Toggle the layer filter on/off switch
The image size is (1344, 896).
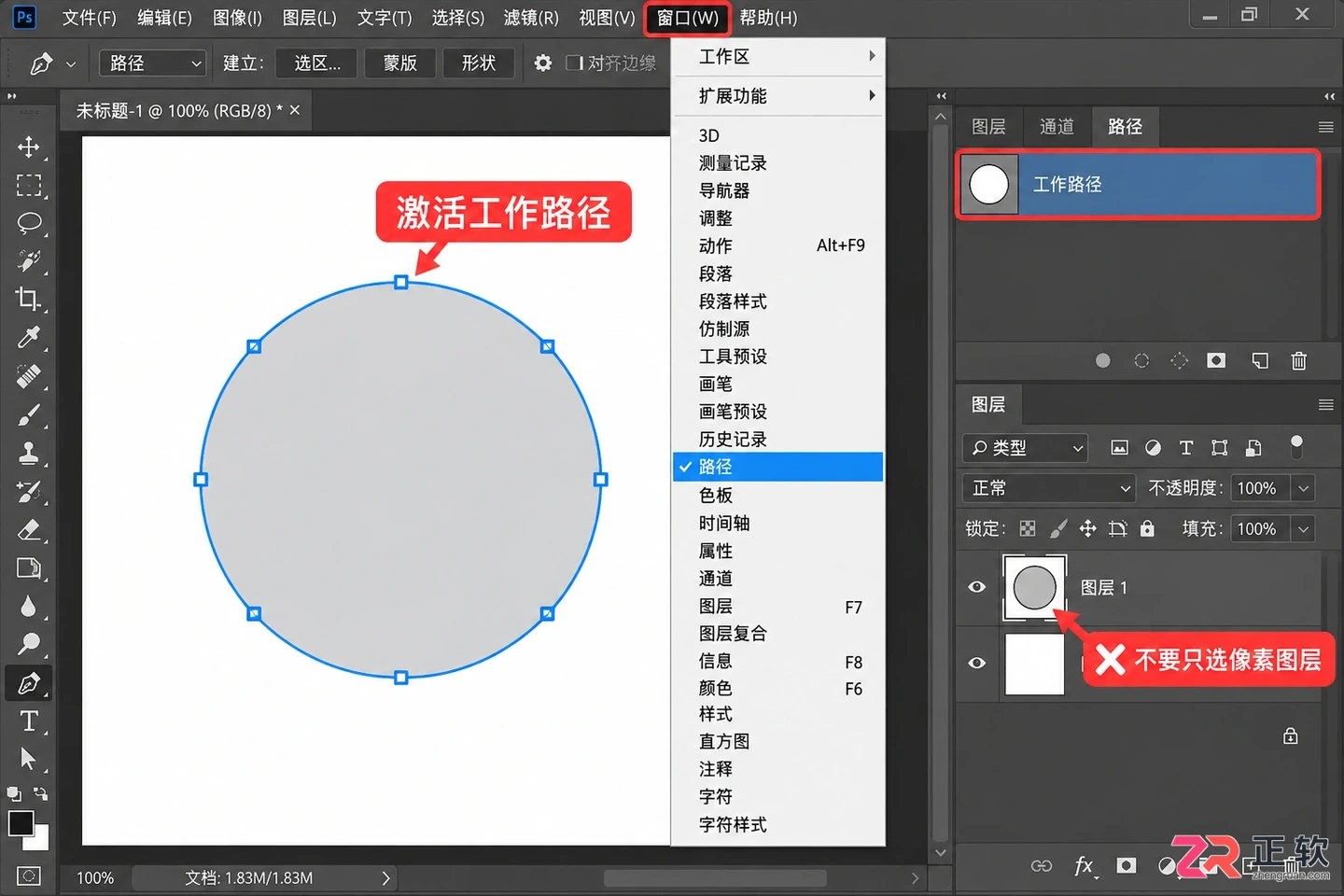1296,447
